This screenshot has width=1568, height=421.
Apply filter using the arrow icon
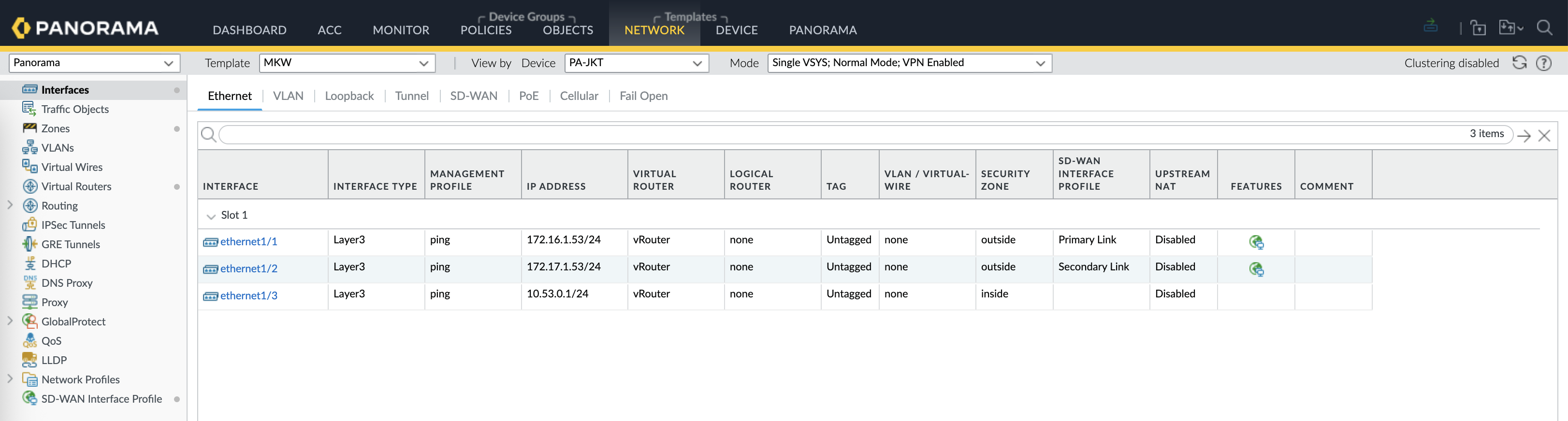click(1524, 135)
